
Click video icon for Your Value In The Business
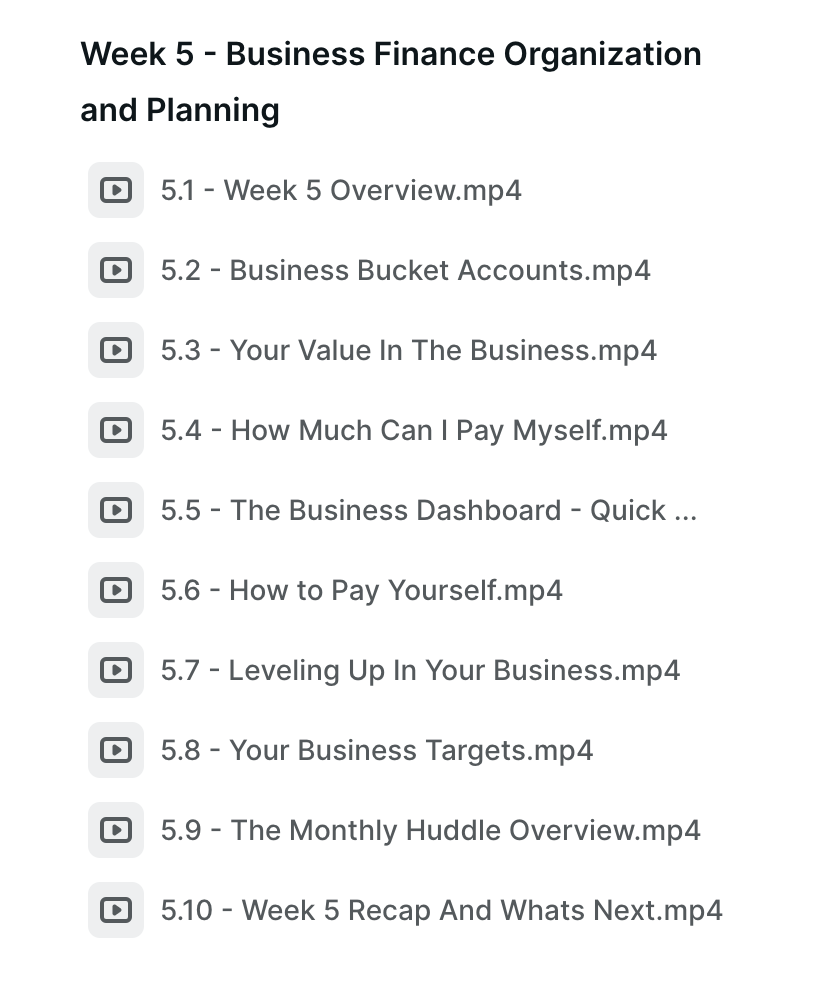(116, 350)
